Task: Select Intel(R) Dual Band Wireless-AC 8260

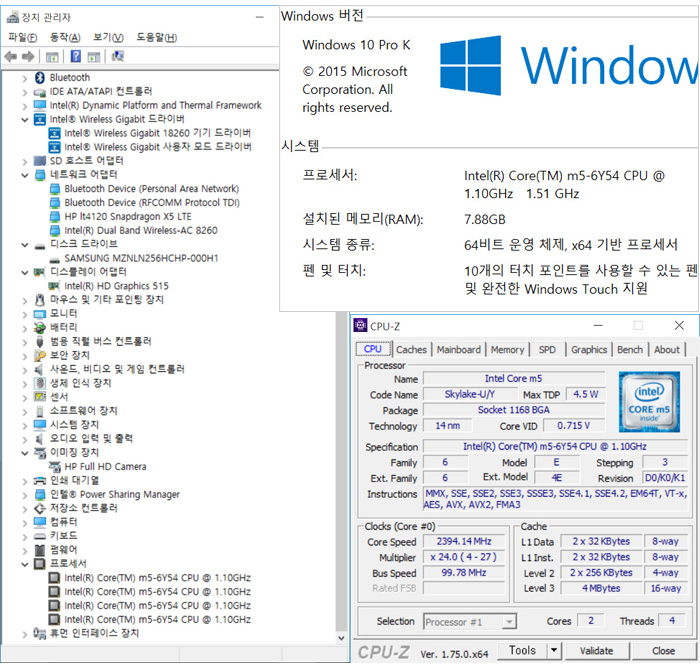Action: 141,230
